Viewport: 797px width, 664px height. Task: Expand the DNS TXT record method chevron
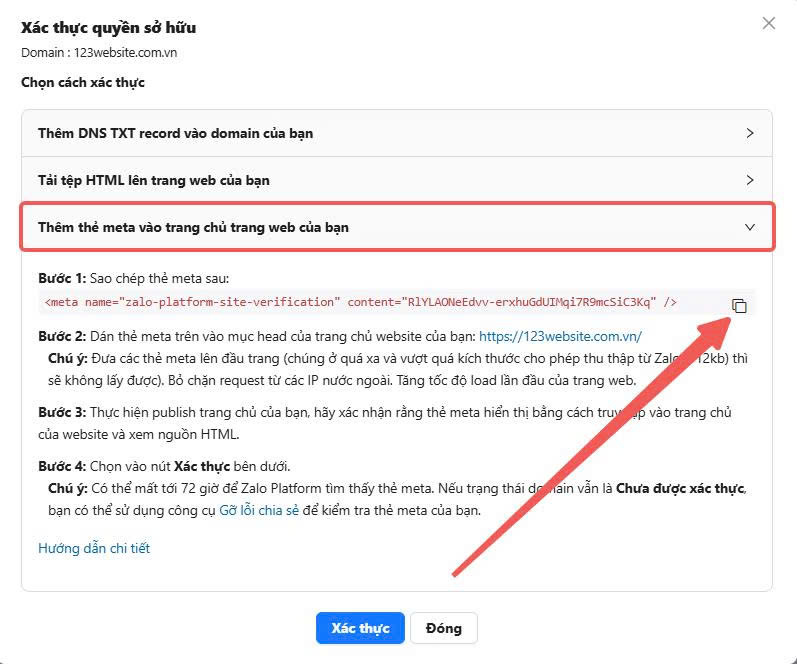coord(750,133)
